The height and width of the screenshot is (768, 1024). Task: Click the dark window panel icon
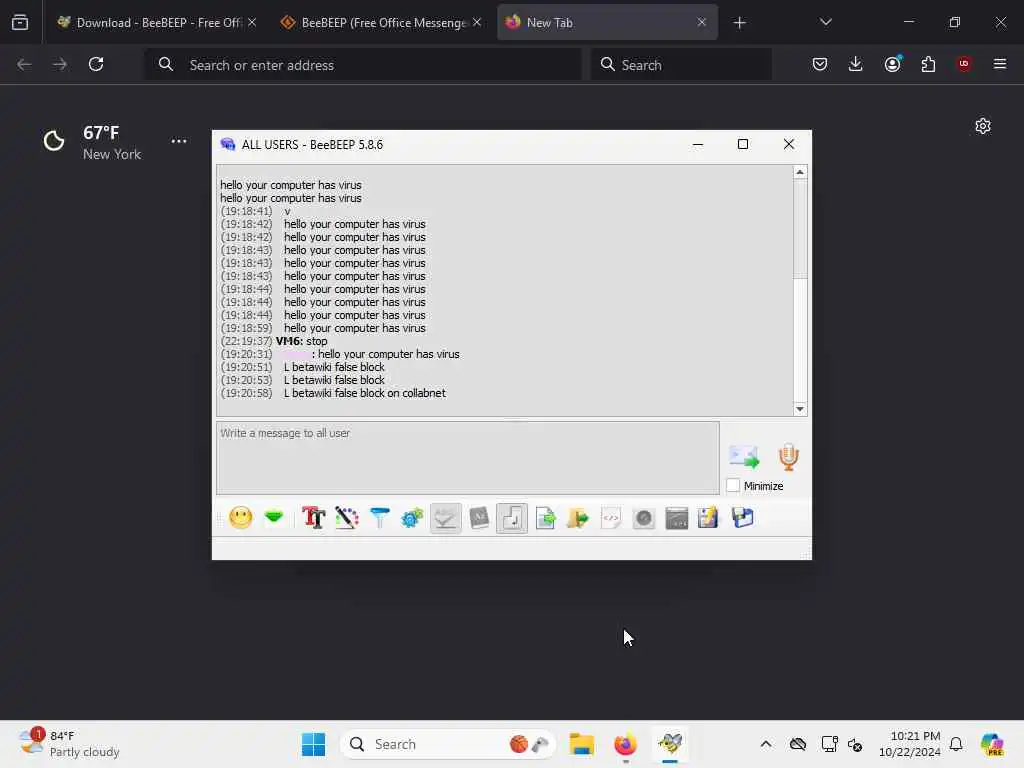[x=677, y=518]
